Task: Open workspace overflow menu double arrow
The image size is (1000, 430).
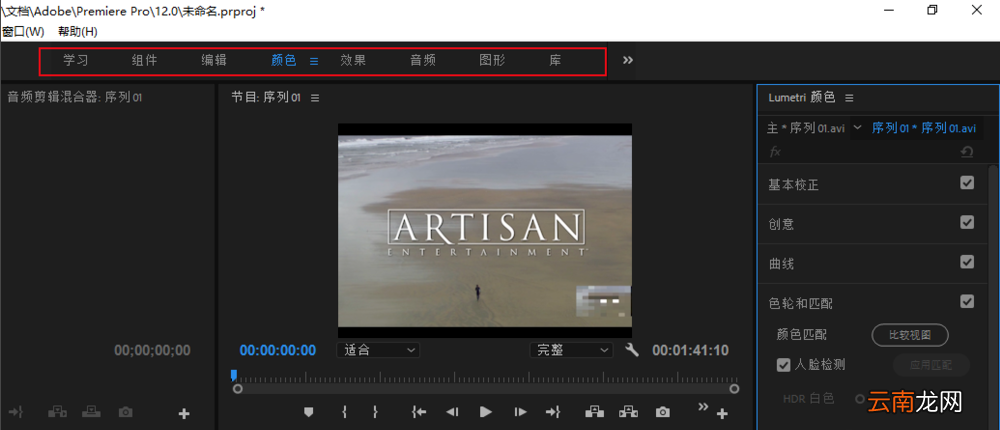Action: (628, 60)
